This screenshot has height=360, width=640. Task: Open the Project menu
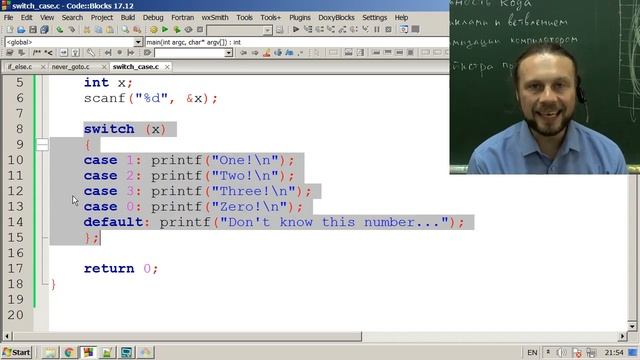click(102, 18)
